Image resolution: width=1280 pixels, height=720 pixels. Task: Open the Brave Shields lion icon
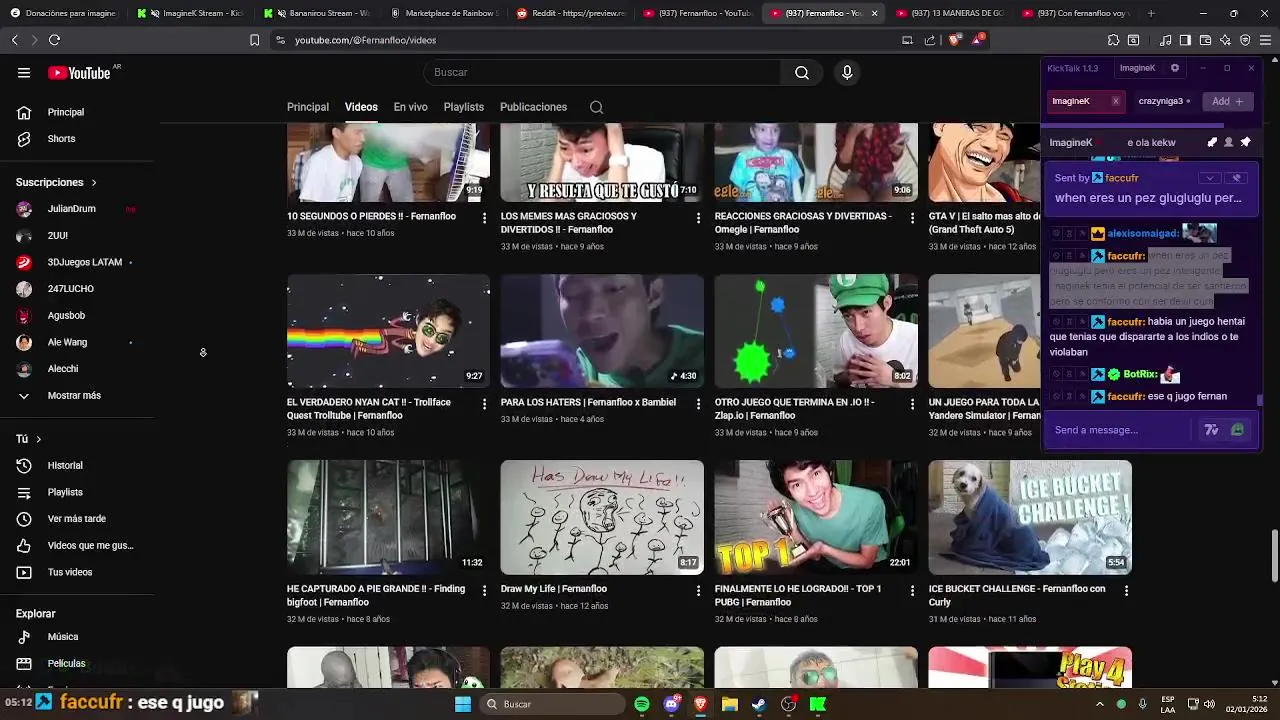pos(954,40)
